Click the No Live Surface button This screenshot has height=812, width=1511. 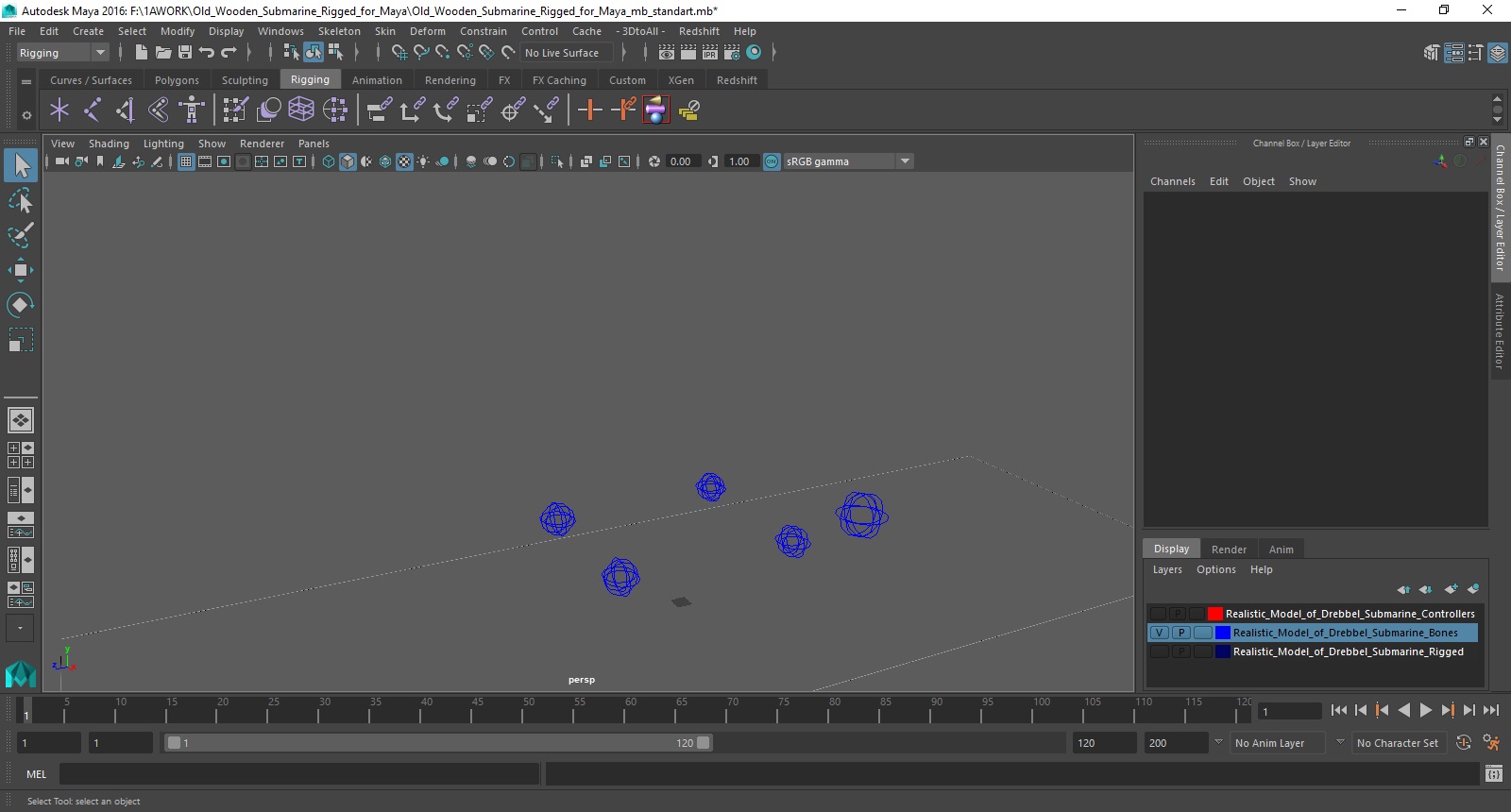(568, 53)
